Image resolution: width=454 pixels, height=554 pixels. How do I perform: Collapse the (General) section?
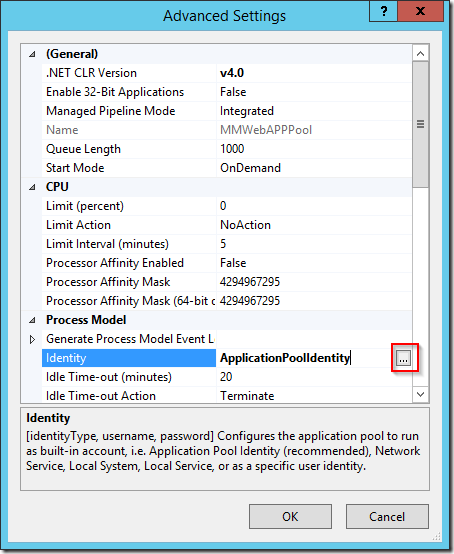[32, 54]
